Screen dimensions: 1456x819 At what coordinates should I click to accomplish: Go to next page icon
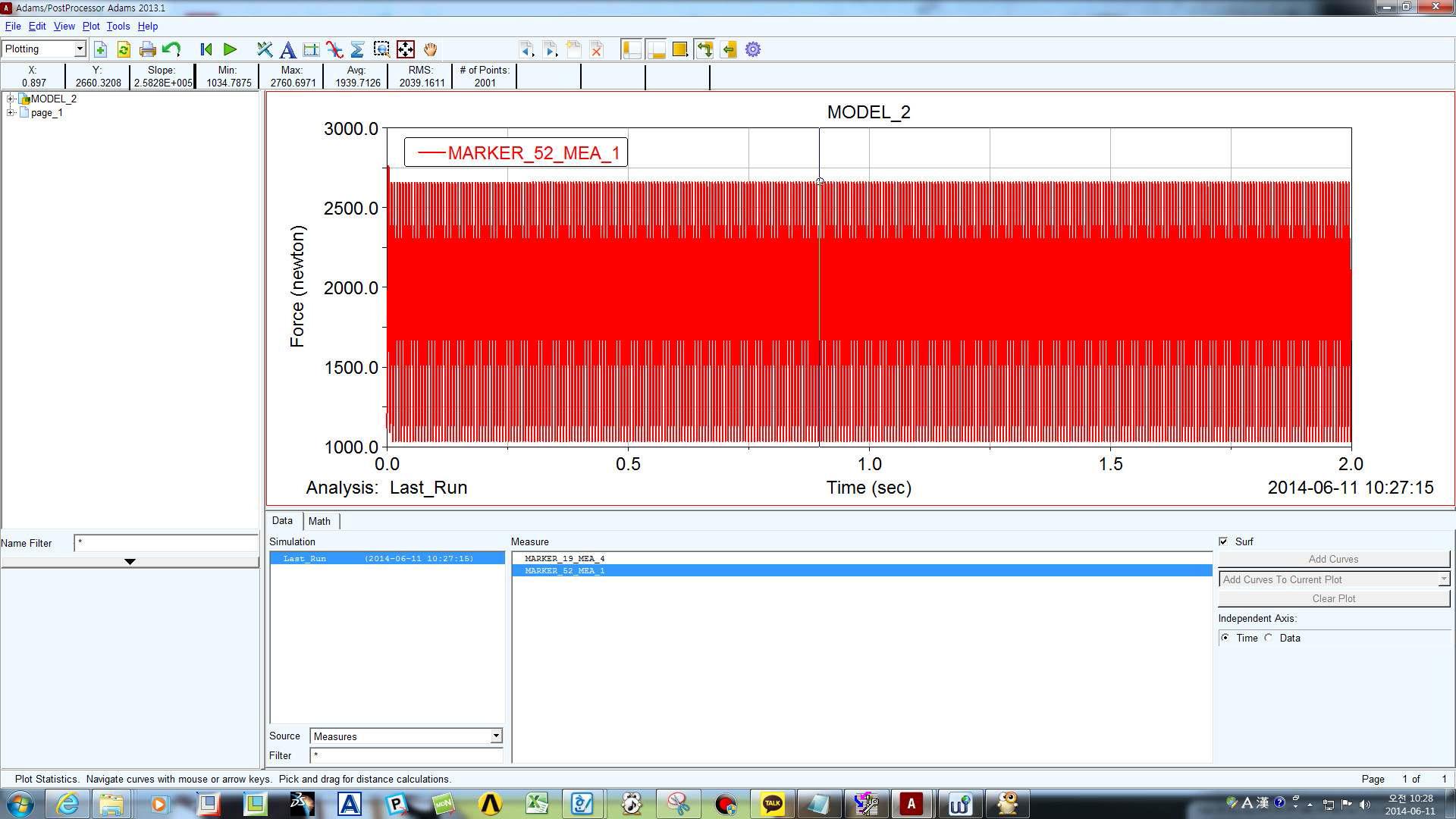(550, 50)
